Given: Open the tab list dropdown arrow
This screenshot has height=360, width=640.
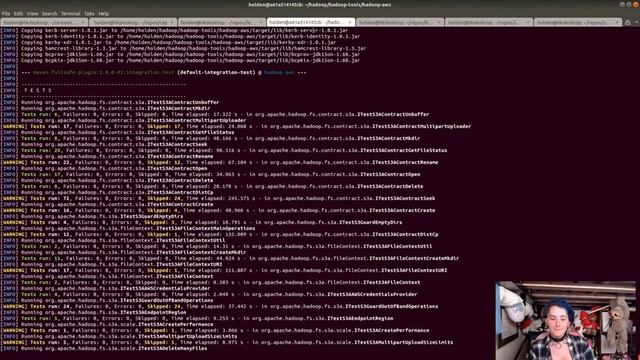Looking at the screenshot, I should coord(636,22).
